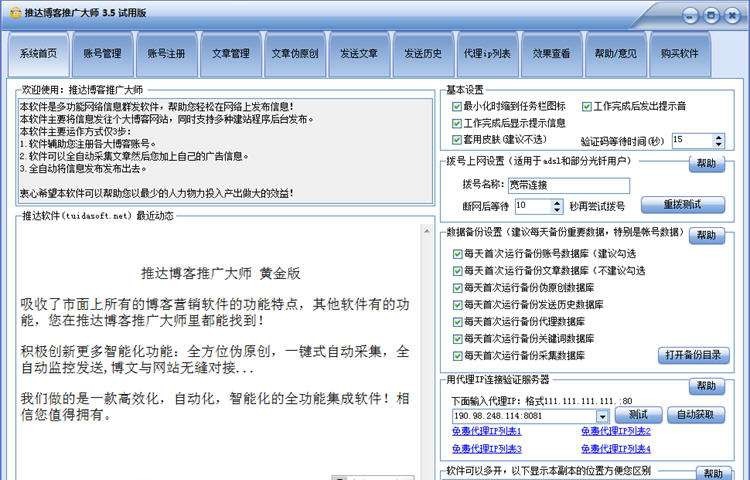Toggle 套用皮肤 (建议不选) checkbox
Screen dimensions: 750x480
(x=457, y=140)
